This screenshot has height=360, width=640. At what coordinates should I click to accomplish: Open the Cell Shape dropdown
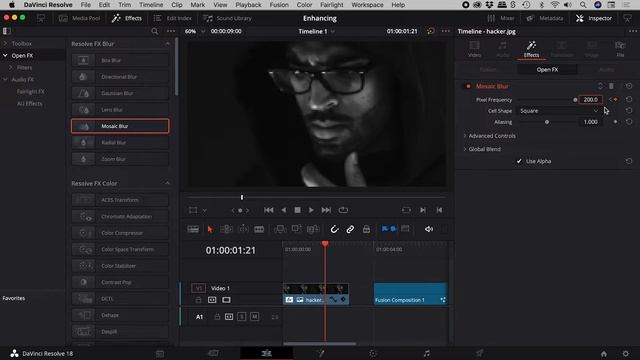point(559,111)
